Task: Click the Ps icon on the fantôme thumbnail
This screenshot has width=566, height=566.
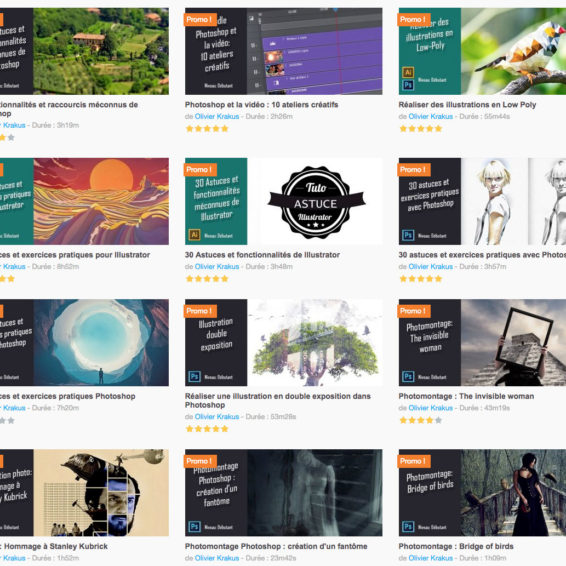Action: point(194,527)
